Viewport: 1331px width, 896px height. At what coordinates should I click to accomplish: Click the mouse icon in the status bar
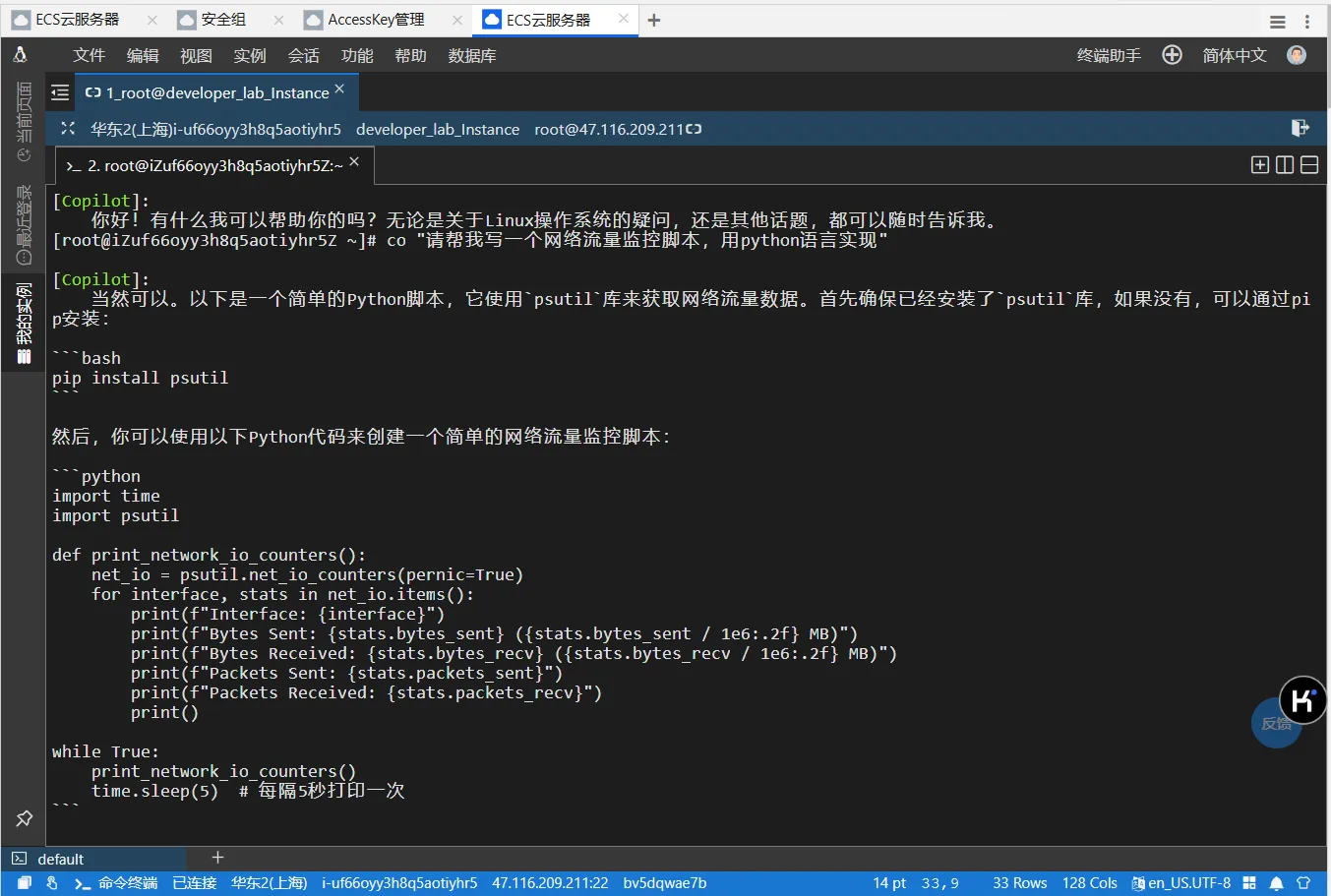click(x=51, y=883)
